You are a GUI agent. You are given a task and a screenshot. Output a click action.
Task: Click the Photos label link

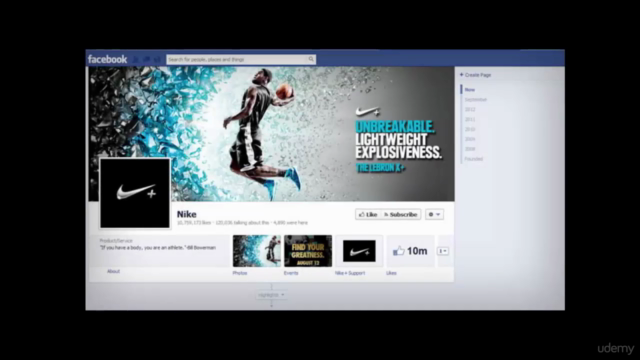click(240, 273)
